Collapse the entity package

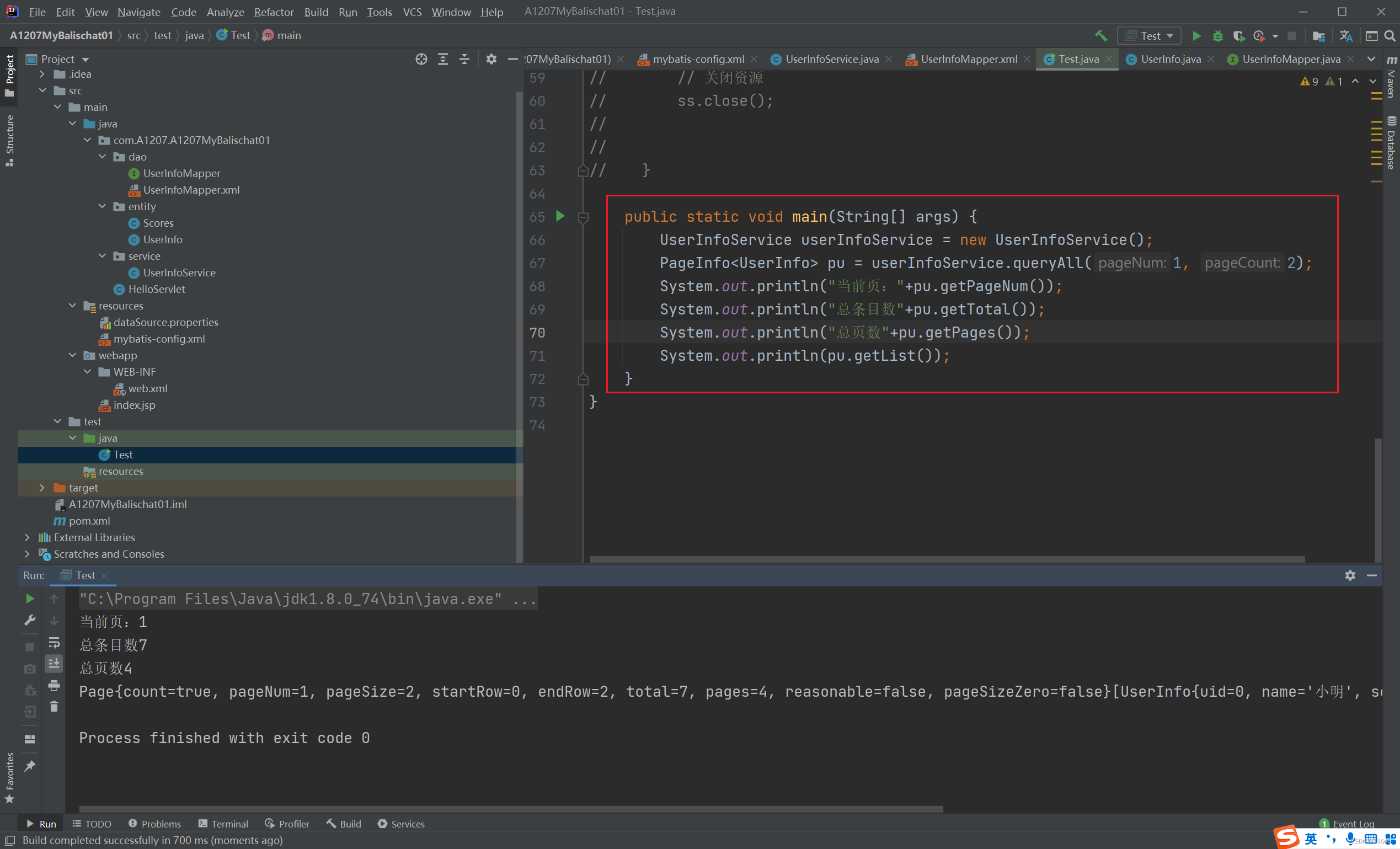pyautogui.click(x=102, y=206)
